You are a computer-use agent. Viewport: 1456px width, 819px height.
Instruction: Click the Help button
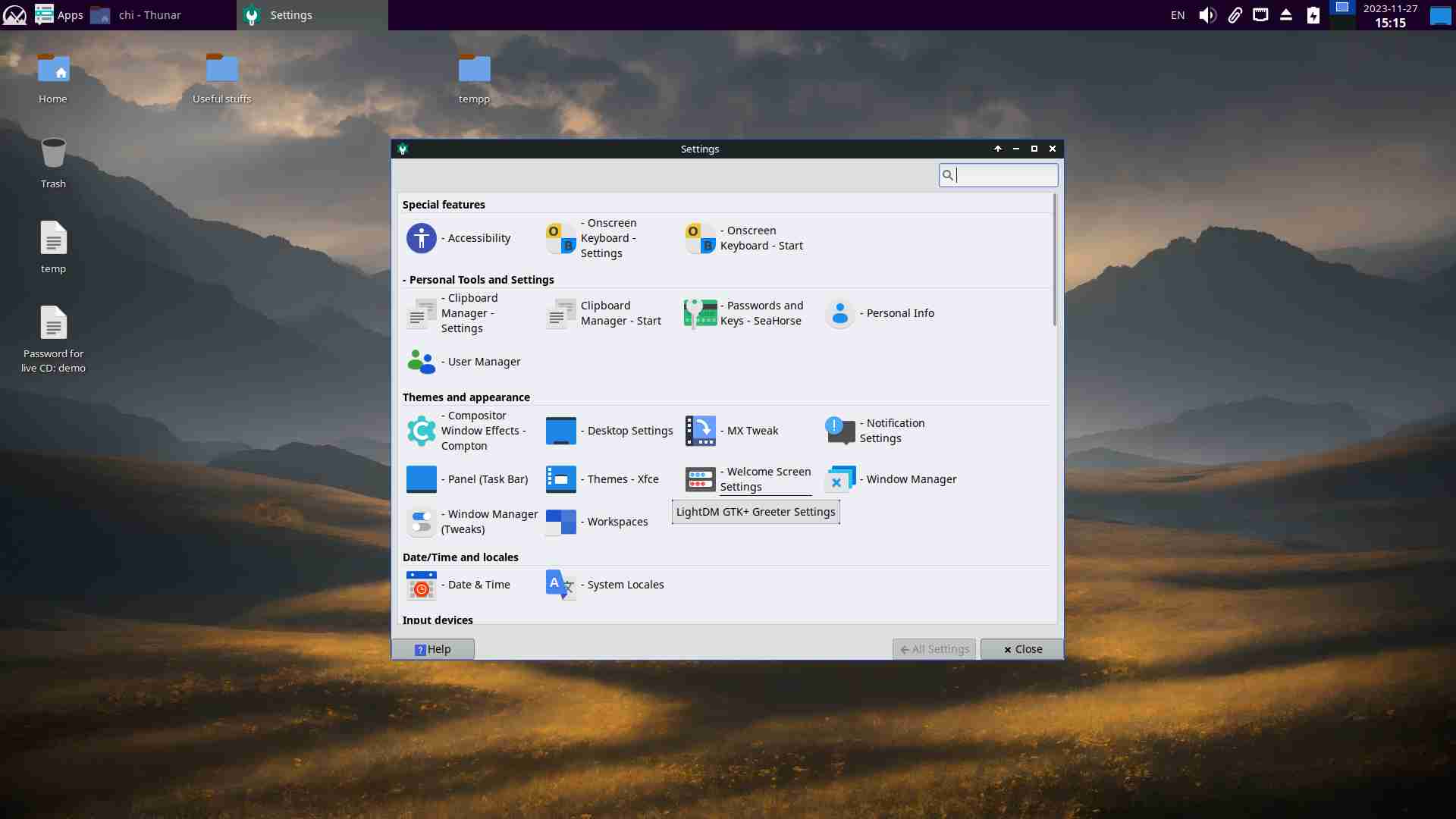click(433, 649)
